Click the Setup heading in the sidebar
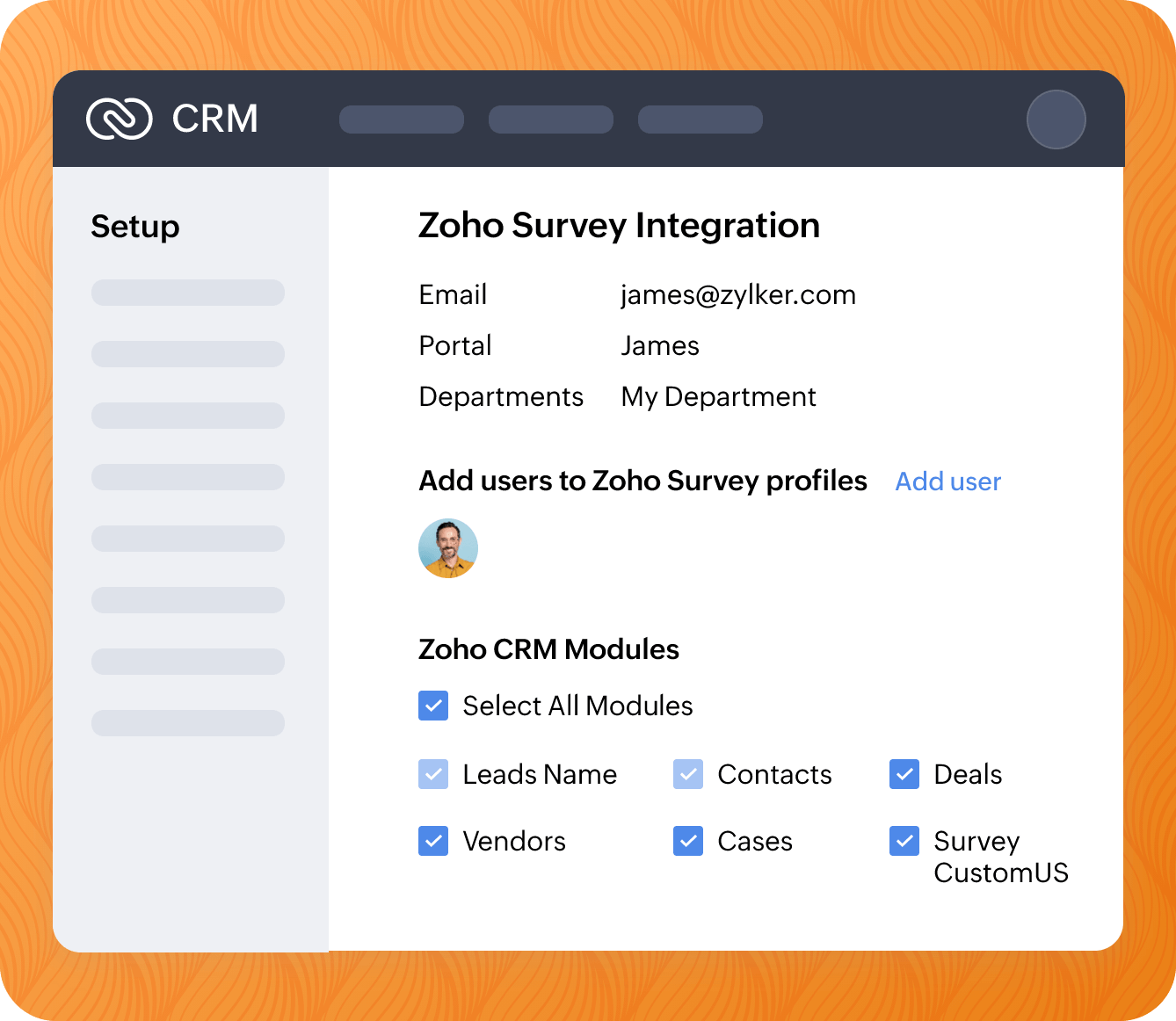The width and height of the screenshot is (1176, 1021). (x=135, y=227)
